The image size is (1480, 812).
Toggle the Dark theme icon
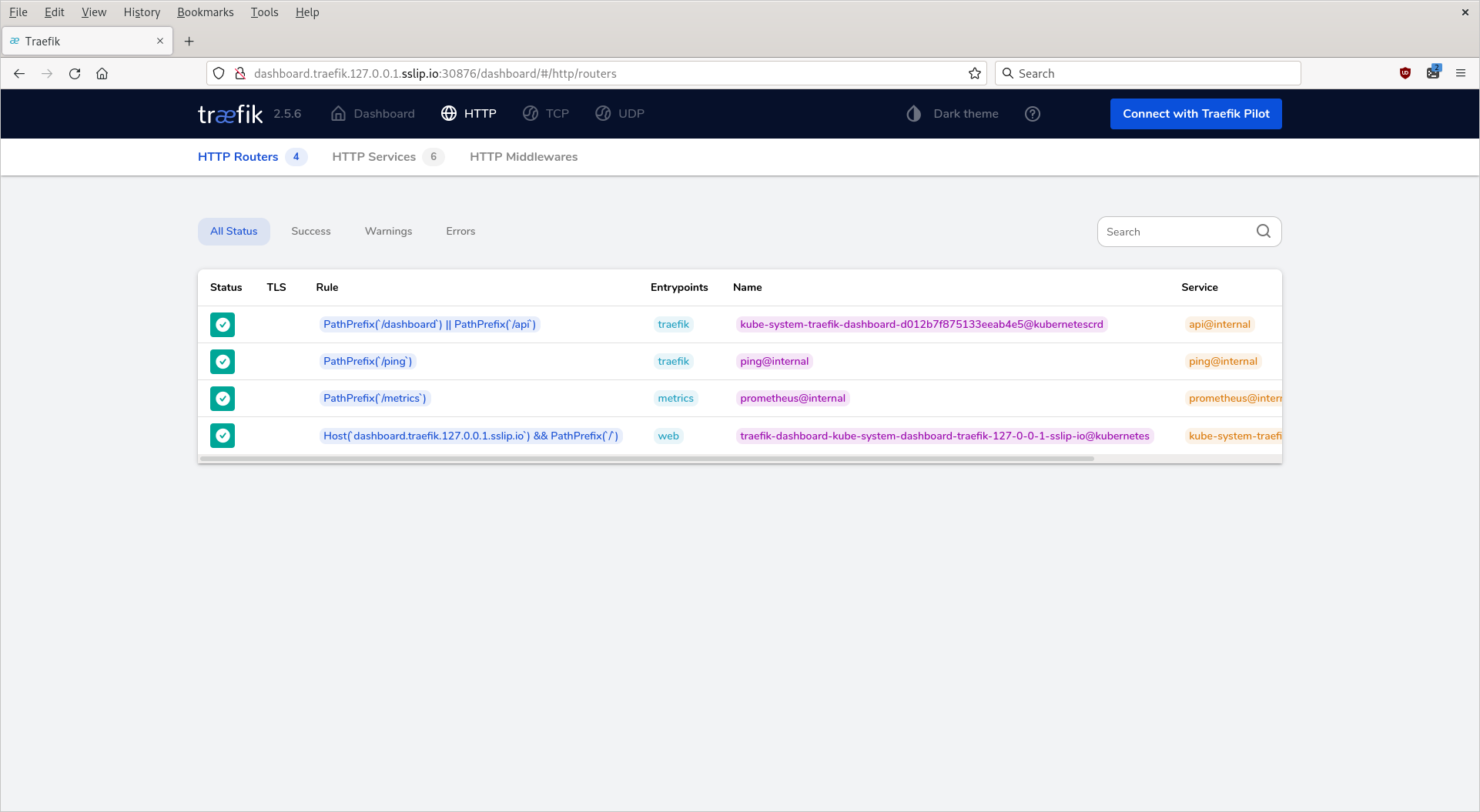[914, 114]
